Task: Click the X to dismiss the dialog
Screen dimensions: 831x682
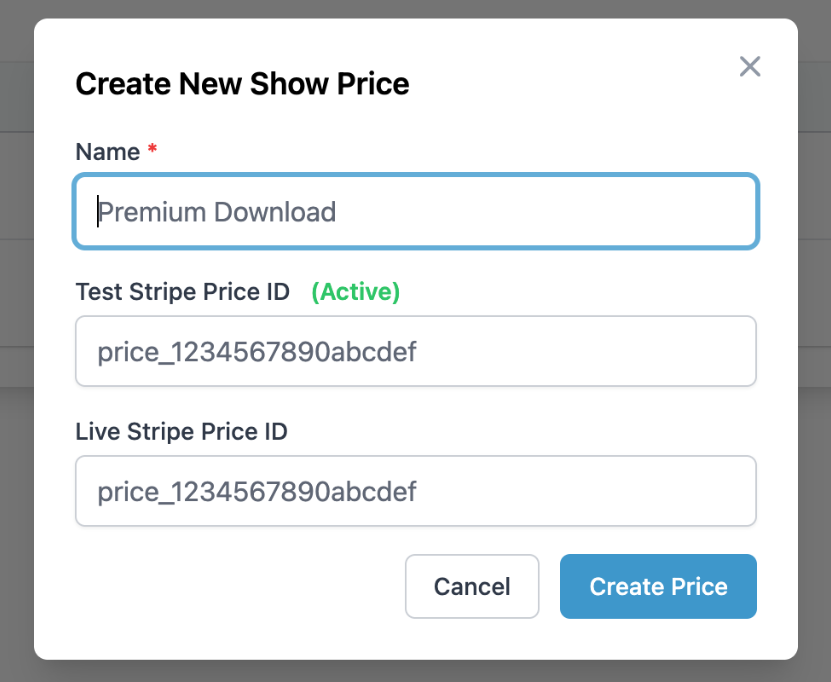Action: (x=750, y=66)
